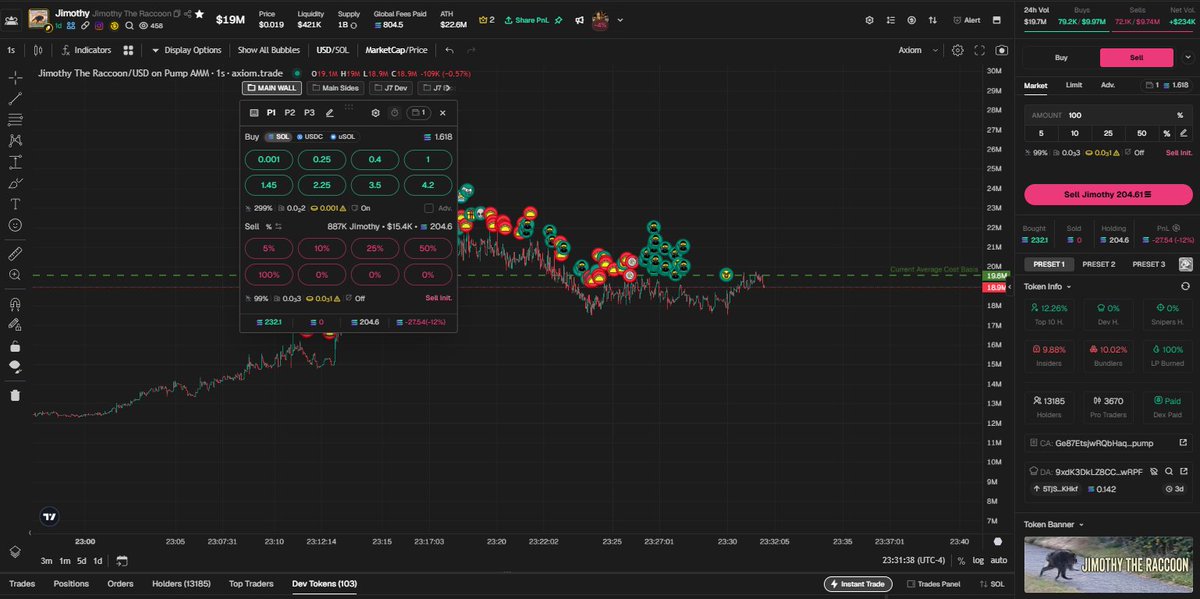Select uSOL as buy currency

343,136
